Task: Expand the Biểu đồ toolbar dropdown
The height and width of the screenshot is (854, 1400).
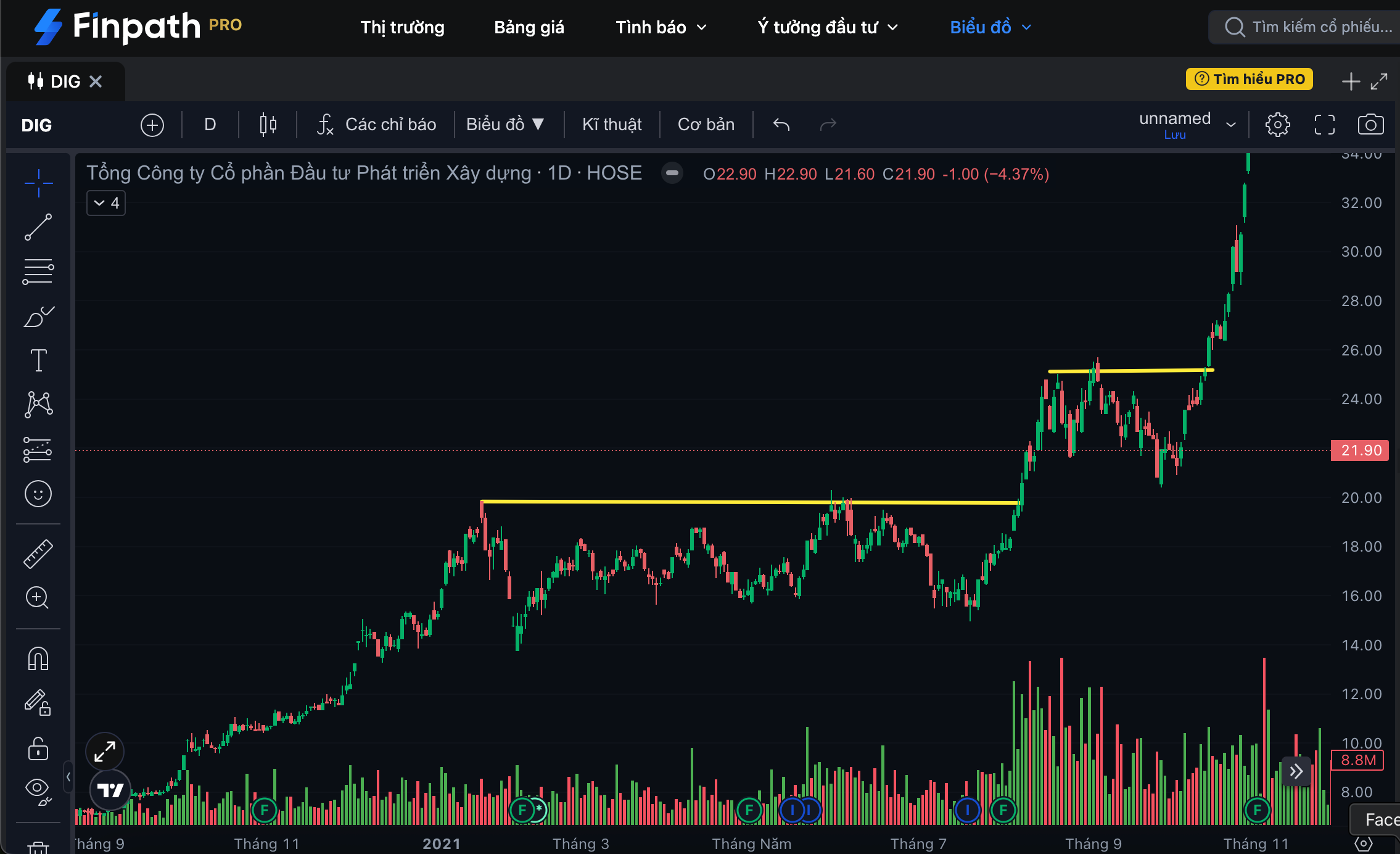Action: (504, 125)
